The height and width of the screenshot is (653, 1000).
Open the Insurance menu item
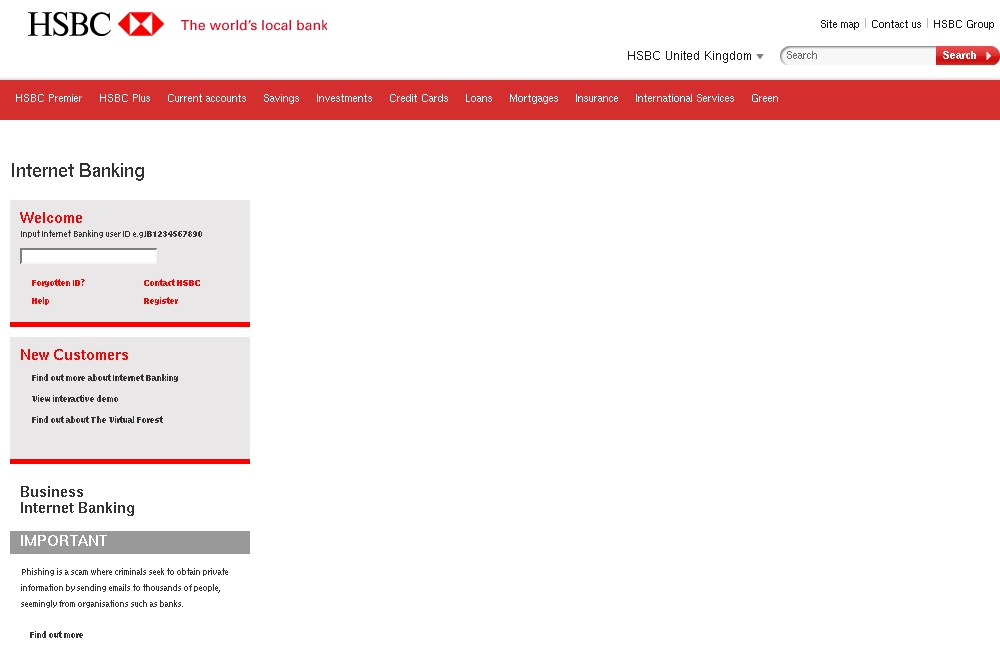[596, 98]
